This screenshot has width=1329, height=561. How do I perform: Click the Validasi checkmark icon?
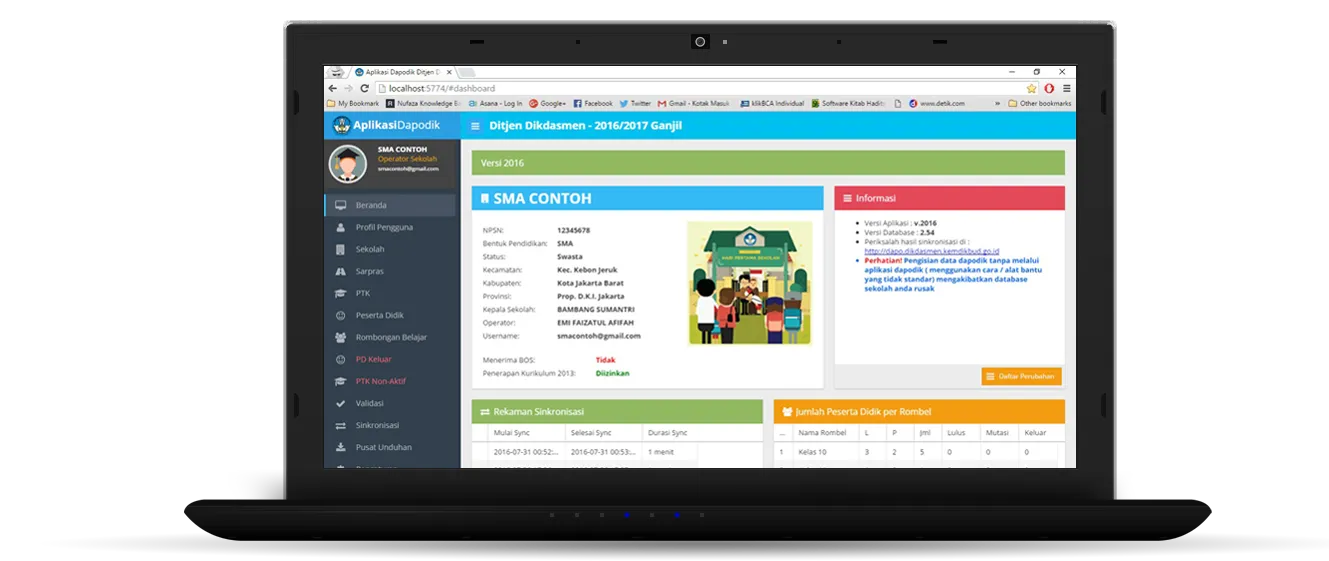coord(340,403)
